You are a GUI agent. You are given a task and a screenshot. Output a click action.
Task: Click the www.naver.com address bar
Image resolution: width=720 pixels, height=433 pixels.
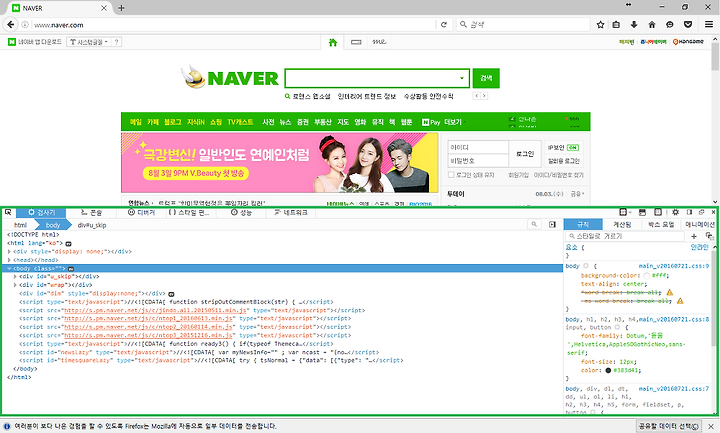point(233,25)
